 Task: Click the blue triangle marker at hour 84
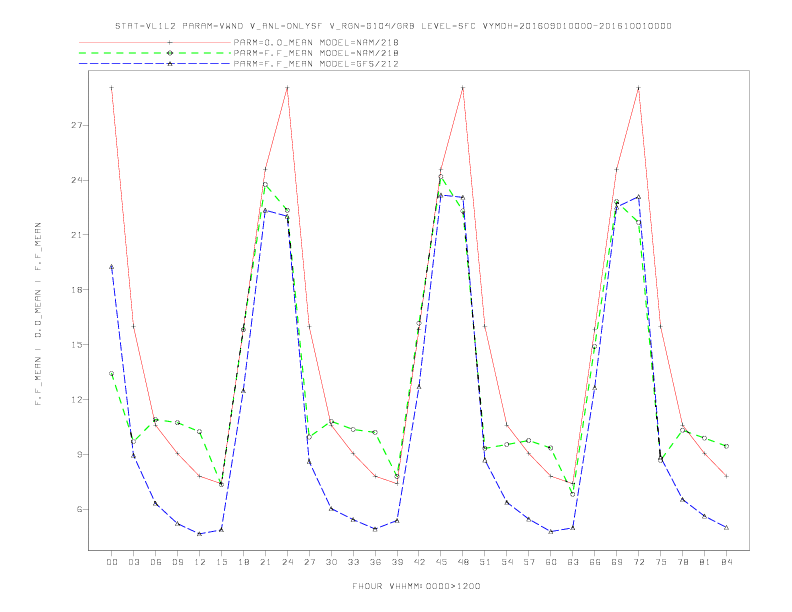[x=726, y=527]
